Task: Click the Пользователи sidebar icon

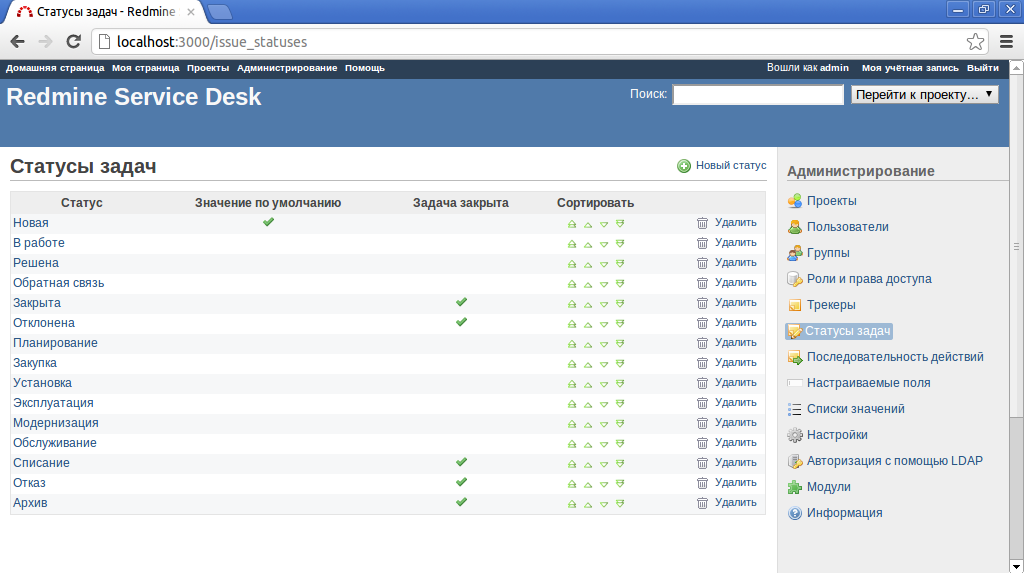Action: pos(795,227)
